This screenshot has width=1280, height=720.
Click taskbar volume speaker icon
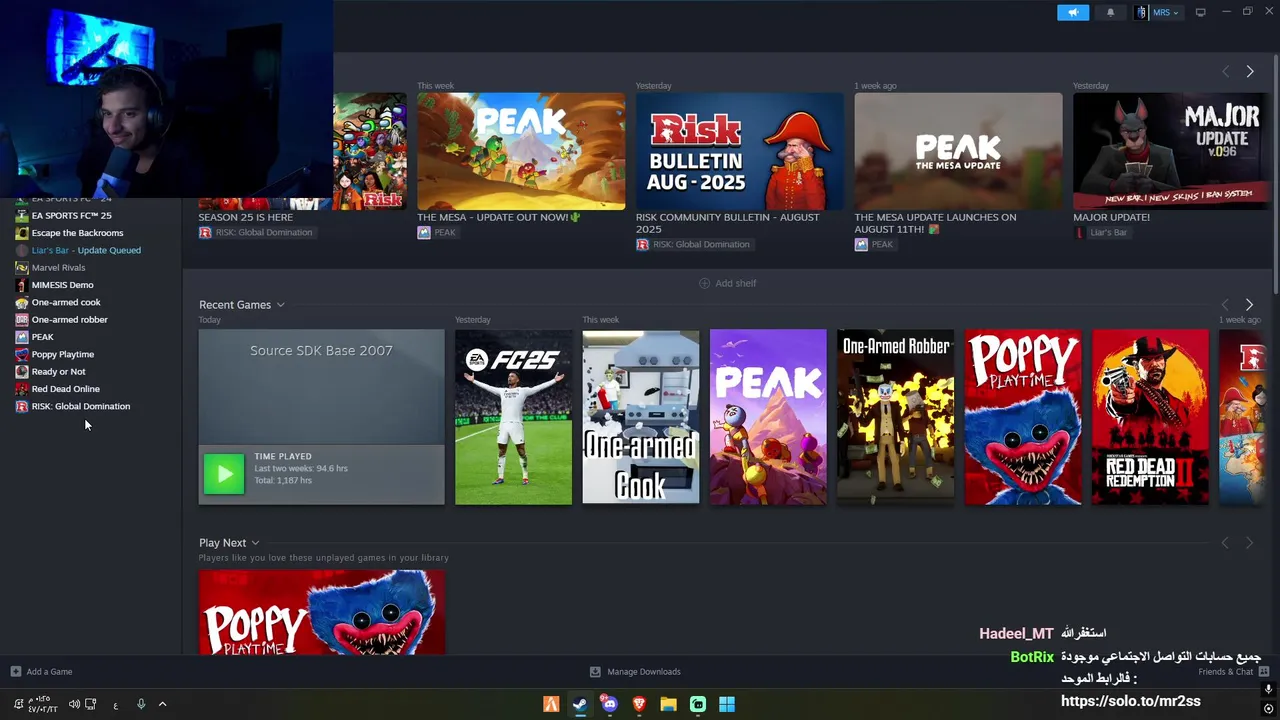click(x=74, y=704)
